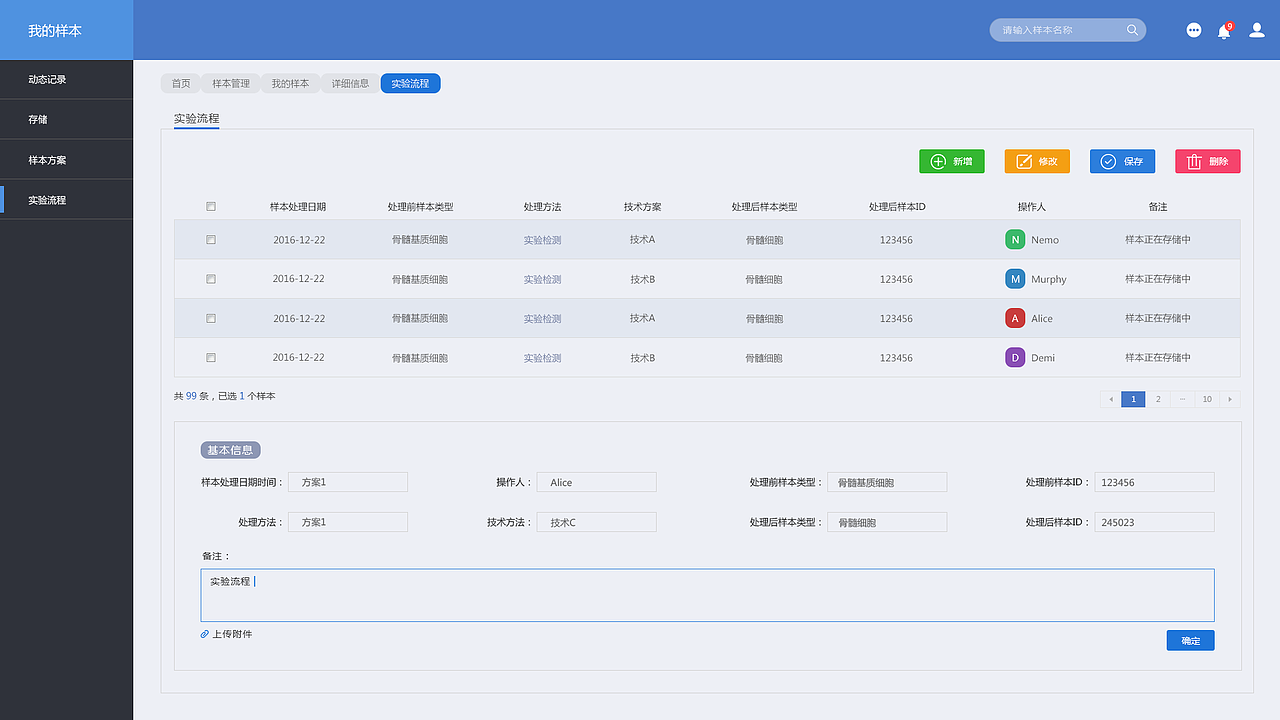Viewport: 1280px width, 720px height.
Task: Open the chat messages bubble icon
Action: coord(1194,30)
